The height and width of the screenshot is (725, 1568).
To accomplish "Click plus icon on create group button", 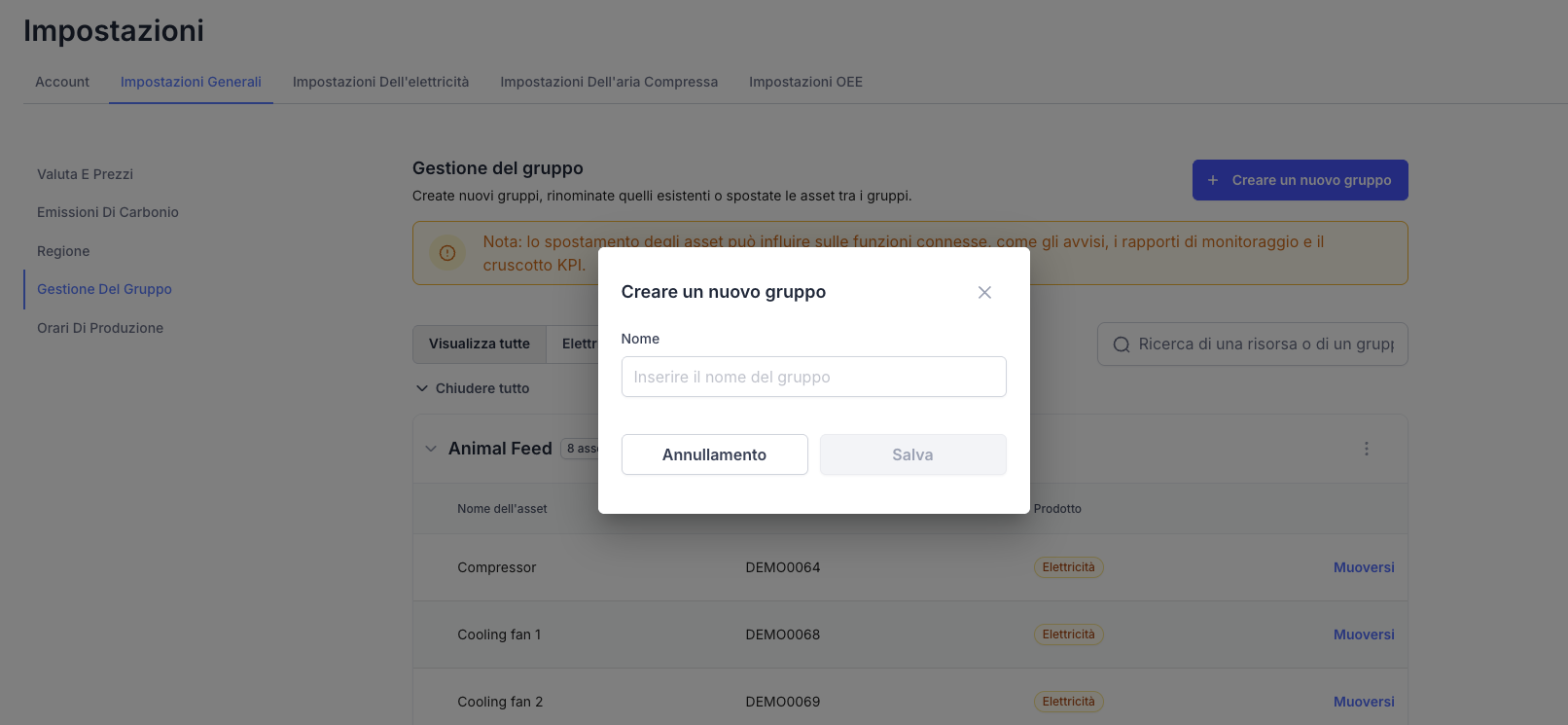I will [1213, 180].
